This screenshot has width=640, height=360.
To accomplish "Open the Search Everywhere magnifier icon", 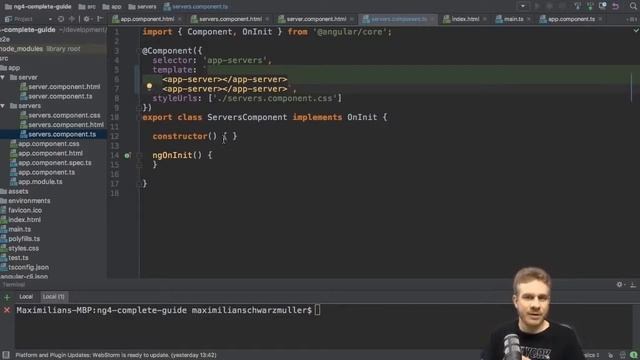I will point(633,6).
